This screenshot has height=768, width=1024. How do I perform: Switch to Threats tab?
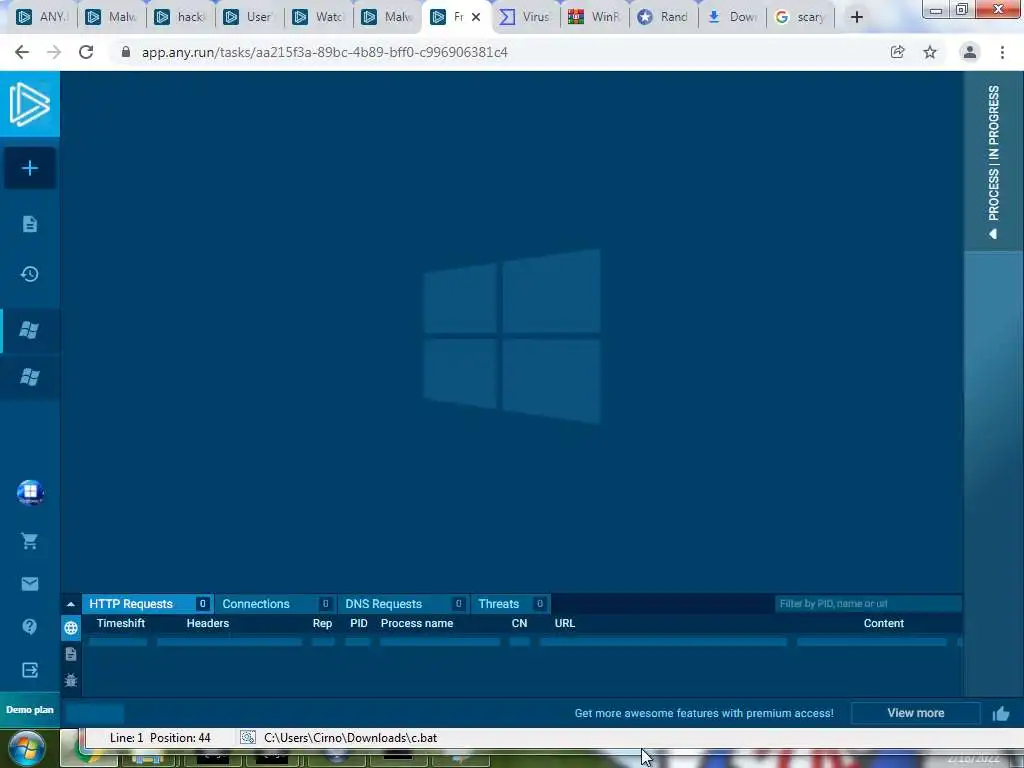click(510, 604)
